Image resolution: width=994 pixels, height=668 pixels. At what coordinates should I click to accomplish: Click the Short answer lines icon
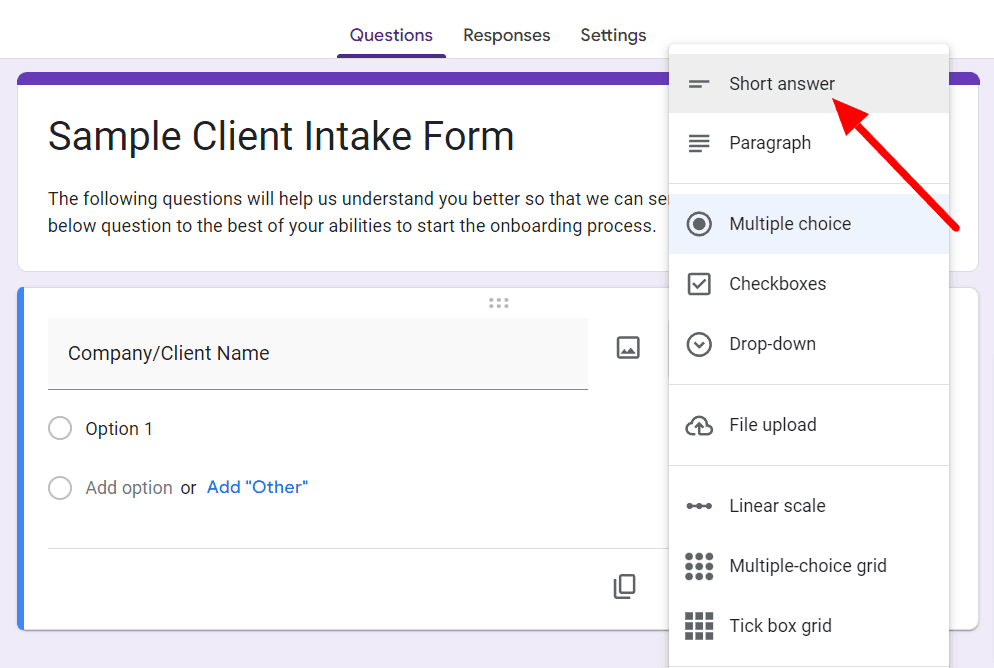[699, 84]
